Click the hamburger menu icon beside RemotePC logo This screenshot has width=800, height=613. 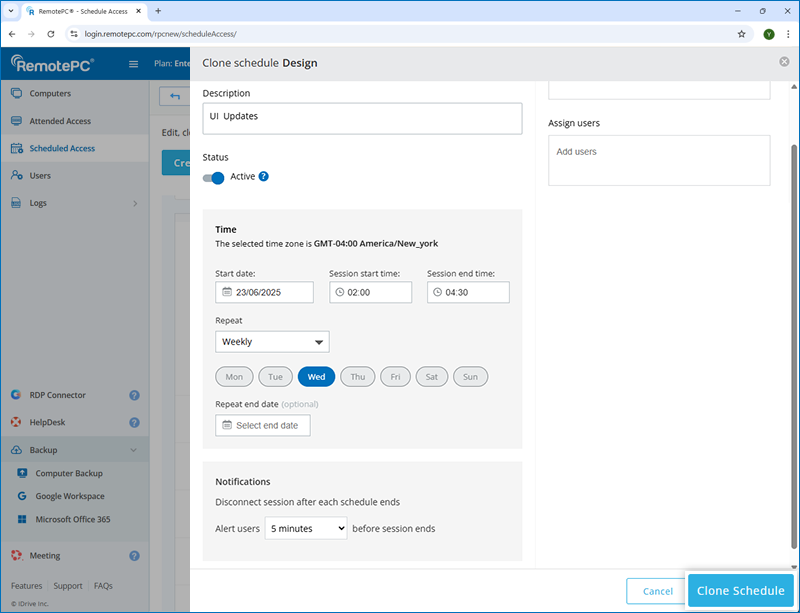pyautogui.click(x=134, y=65)
